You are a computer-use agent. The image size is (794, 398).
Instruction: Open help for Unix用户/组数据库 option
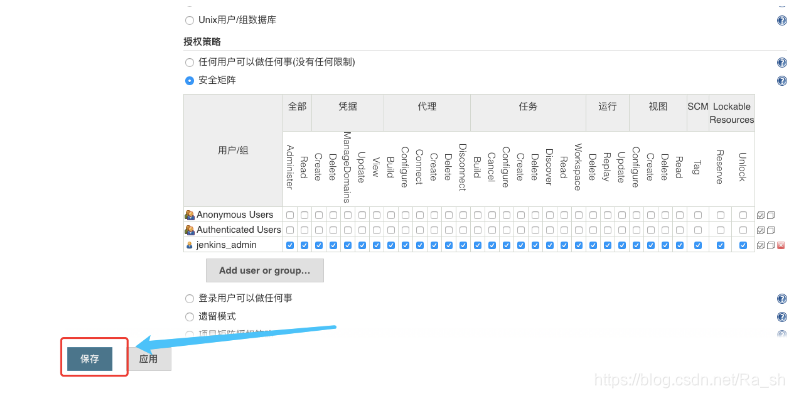[x=781, y=20]
